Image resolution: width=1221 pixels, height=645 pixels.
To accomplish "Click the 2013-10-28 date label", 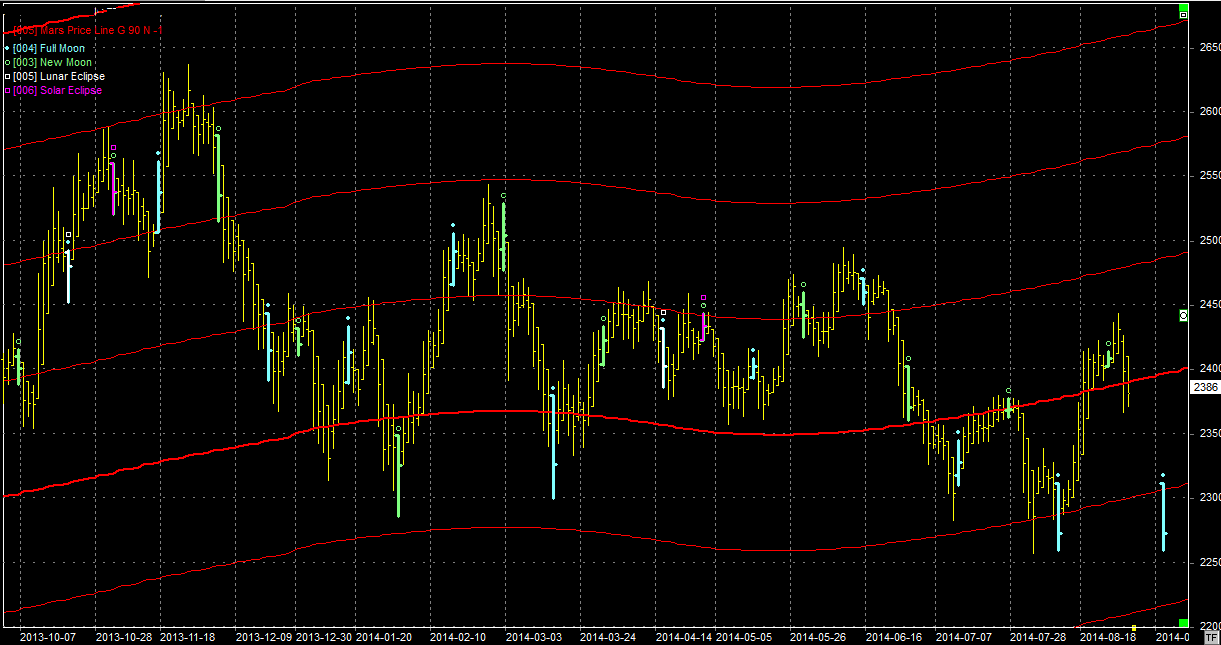I will (124, 636).
